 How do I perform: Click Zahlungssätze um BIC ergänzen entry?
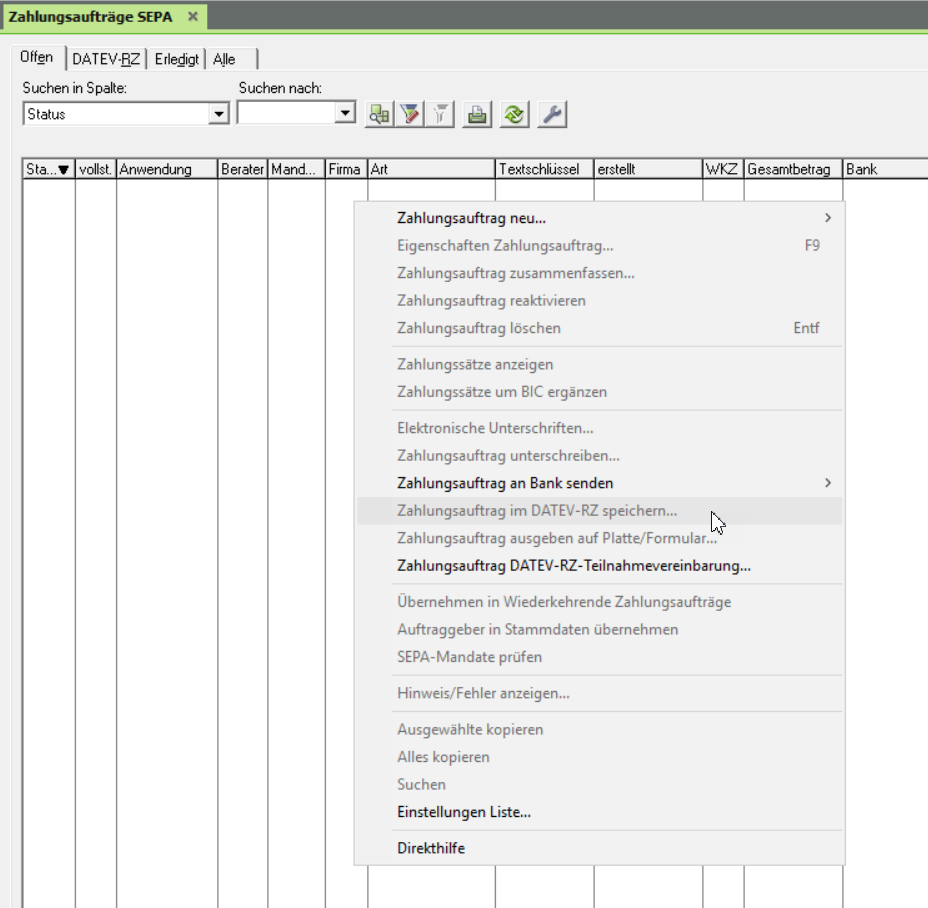coord(600,391)
